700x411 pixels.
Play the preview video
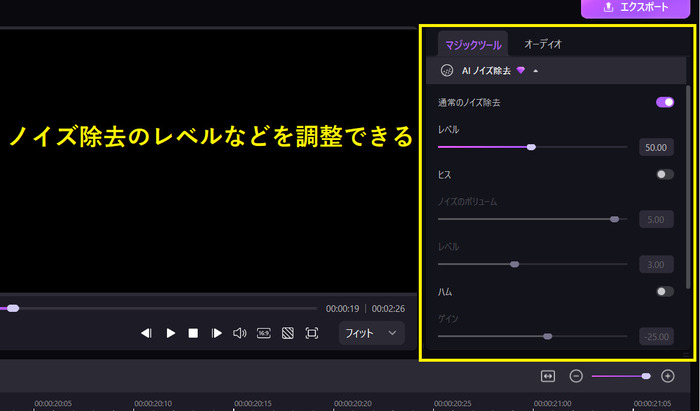(171, 333)
